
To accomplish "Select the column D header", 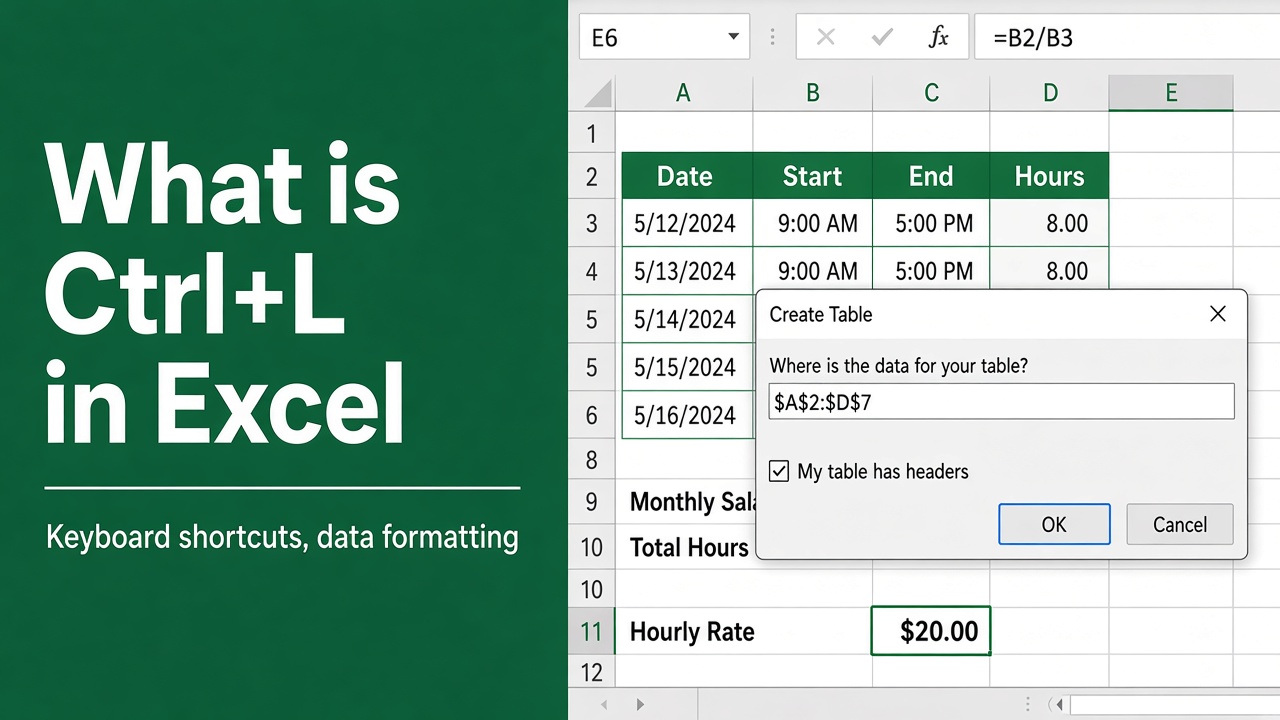I will tap(1050, 93).
